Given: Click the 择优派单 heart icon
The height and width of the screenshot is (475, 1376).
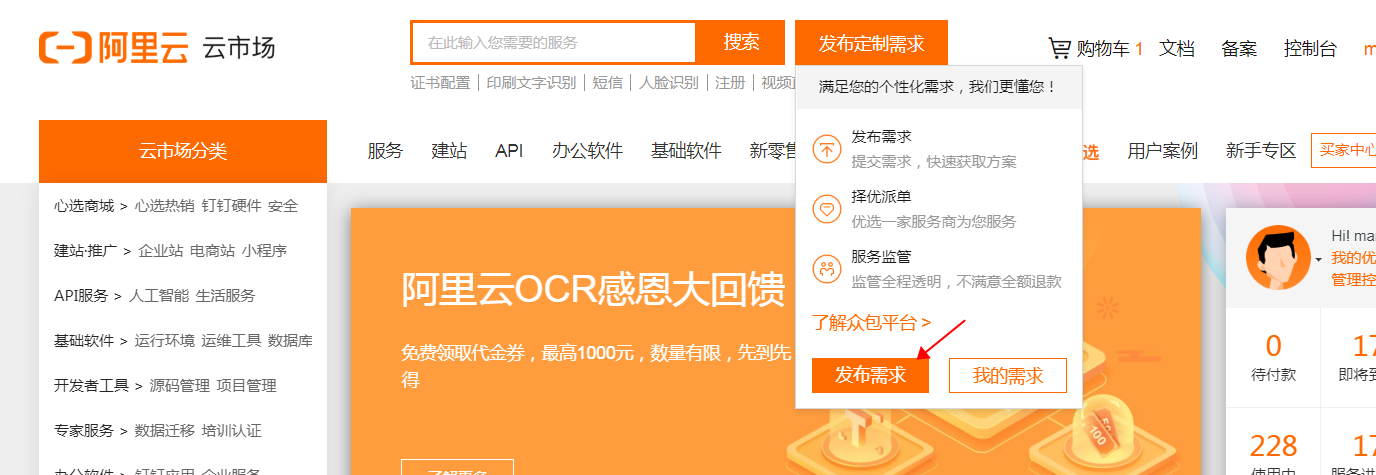Looking at the screenshot, I should coord(827,209).
